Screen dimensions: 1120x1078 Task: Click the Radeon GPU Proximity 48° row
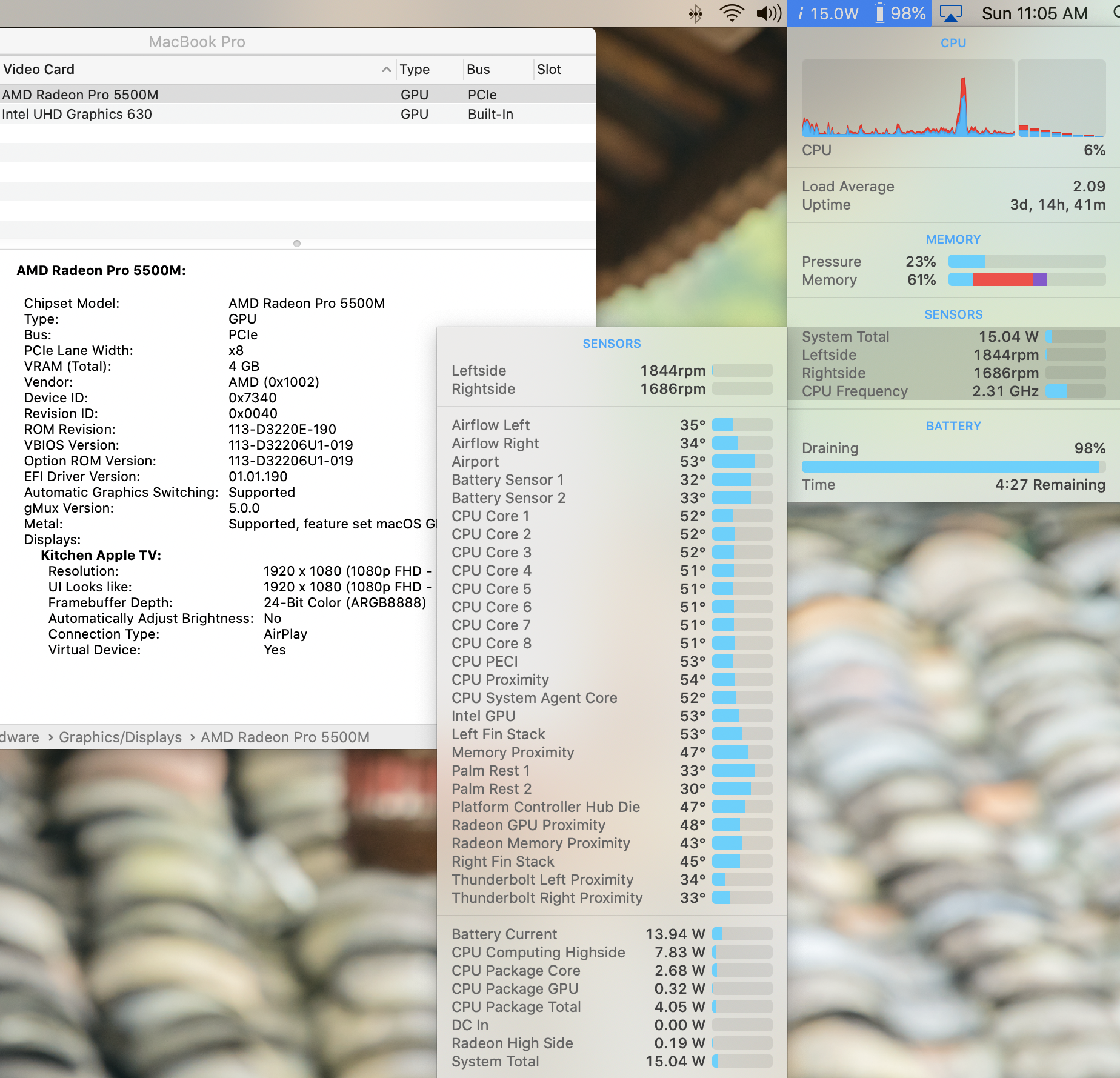point(612,825)
